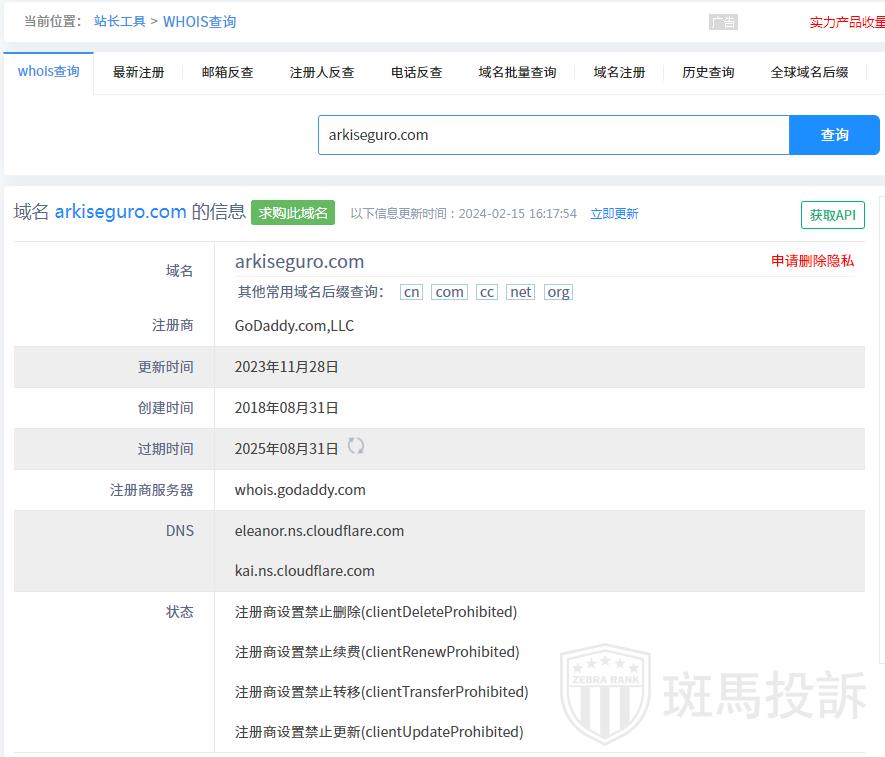This screenshot has height=757, width=885.
Task: Go to 电话反查 tab
Action: click(x=416, y=72)
